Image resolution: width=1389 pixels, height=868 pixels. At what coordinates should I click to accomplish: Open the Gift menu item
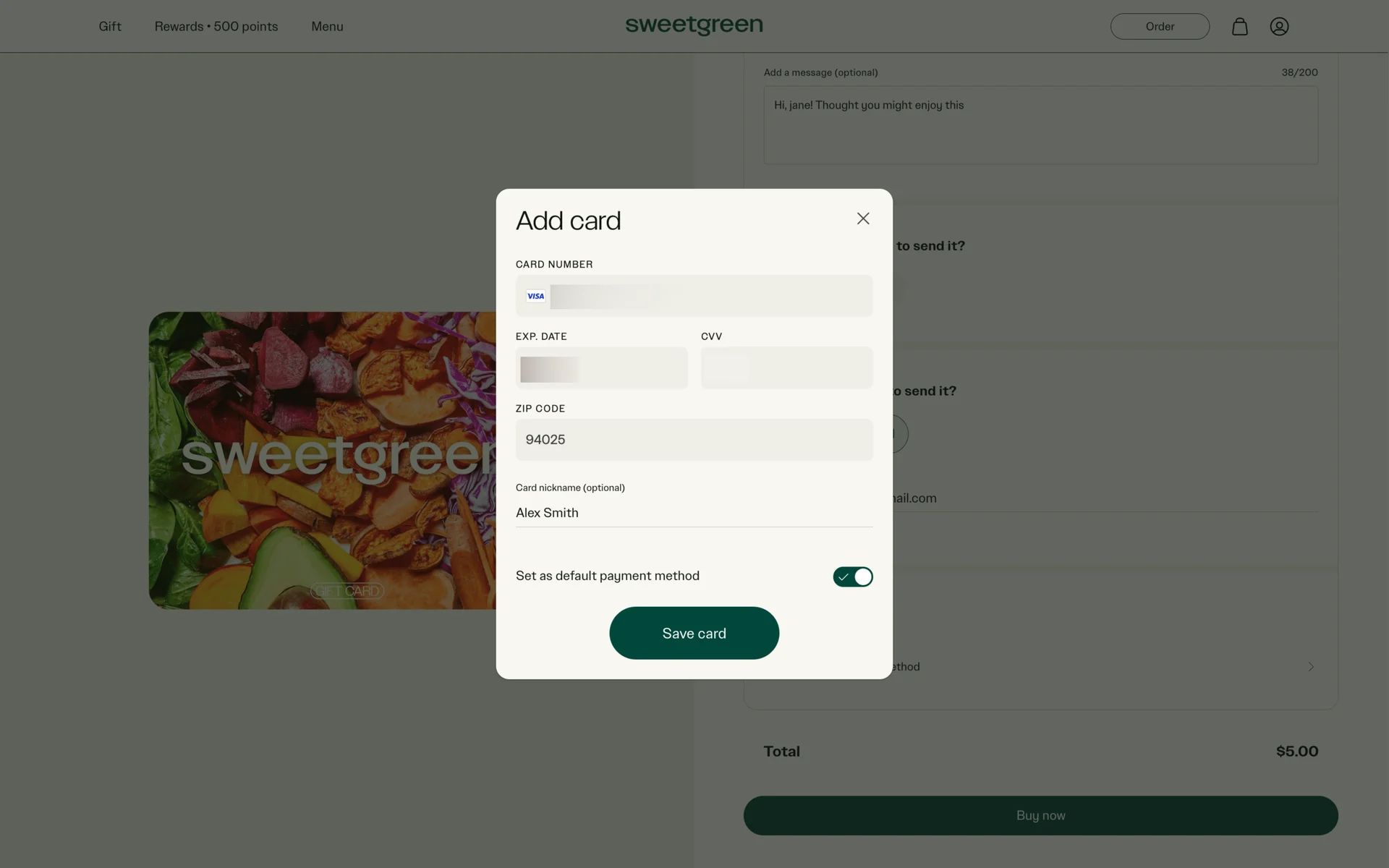coord(110,27)
